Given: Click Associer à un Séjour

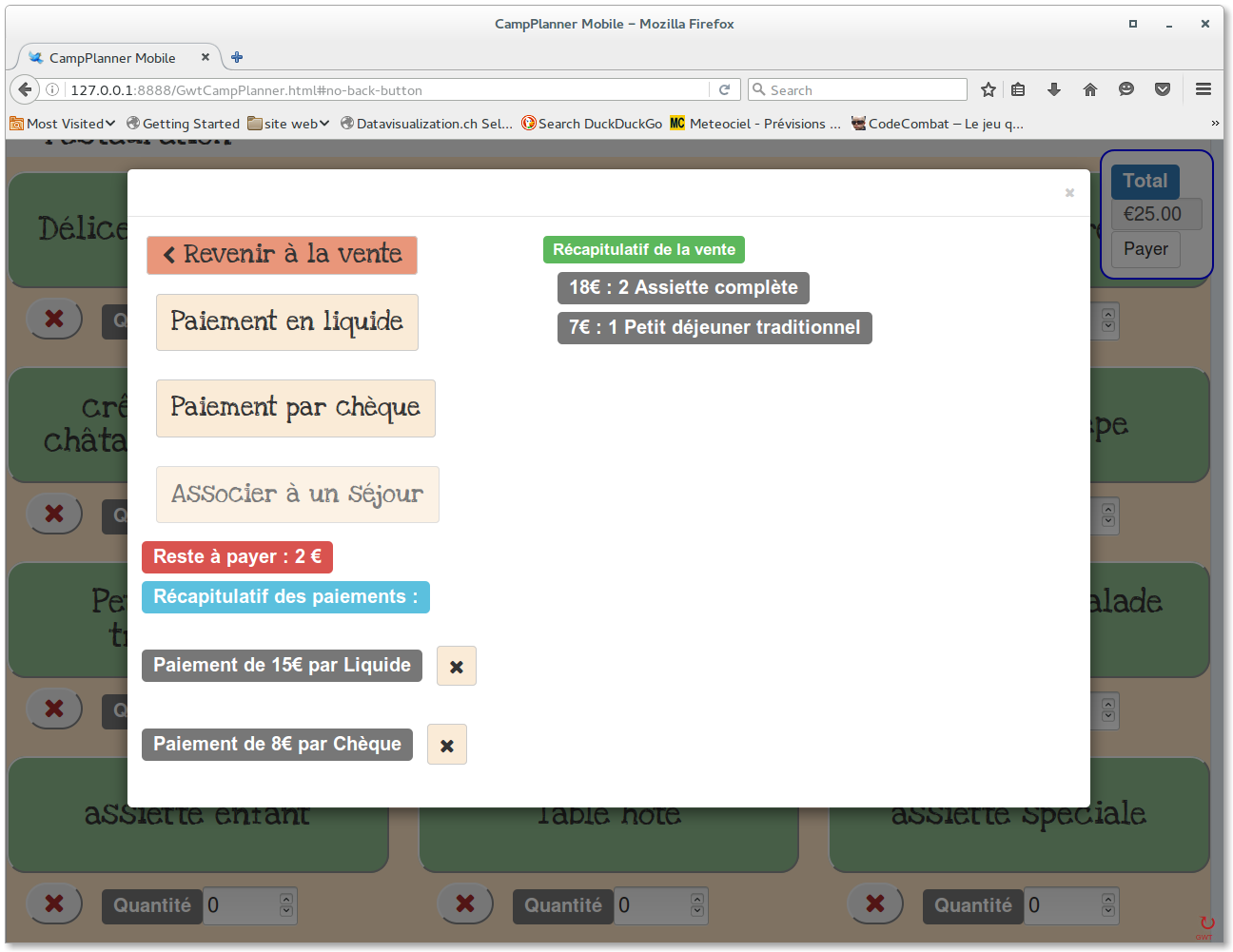Looking at the screenshot, I should [x=297, y=495].
